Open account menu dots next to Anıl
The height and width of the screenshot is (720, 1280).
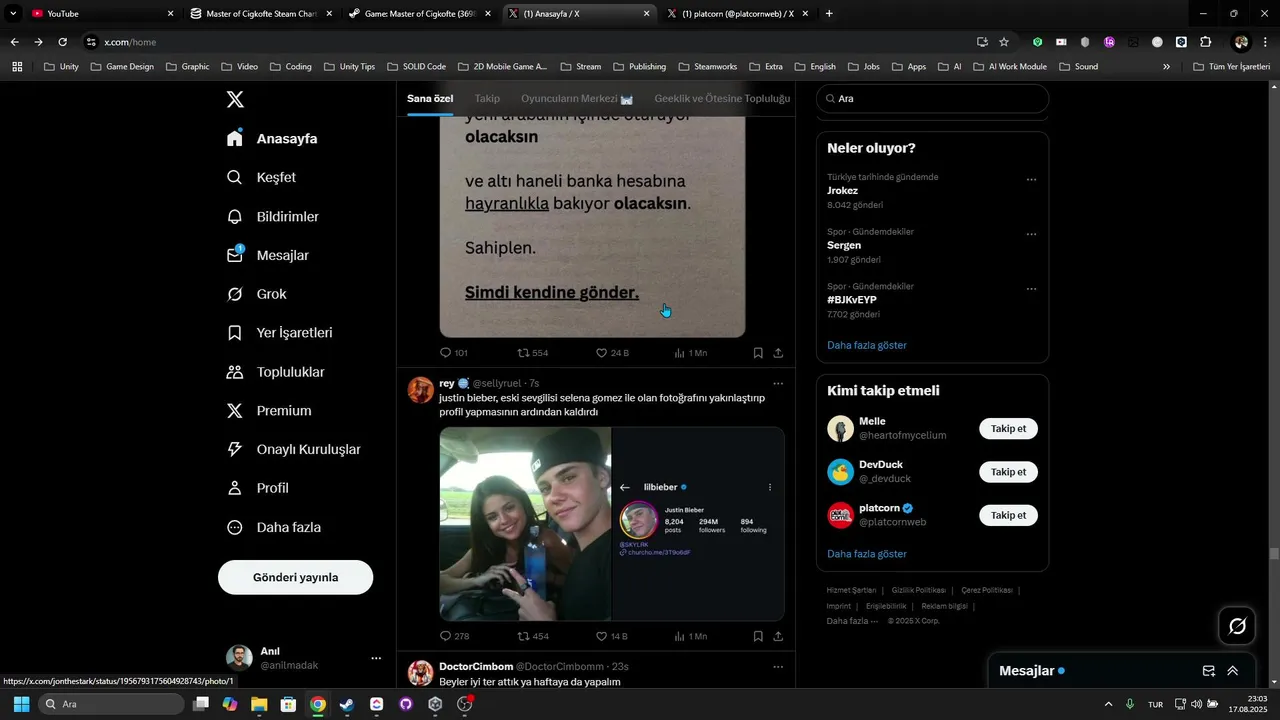(376, 658)
